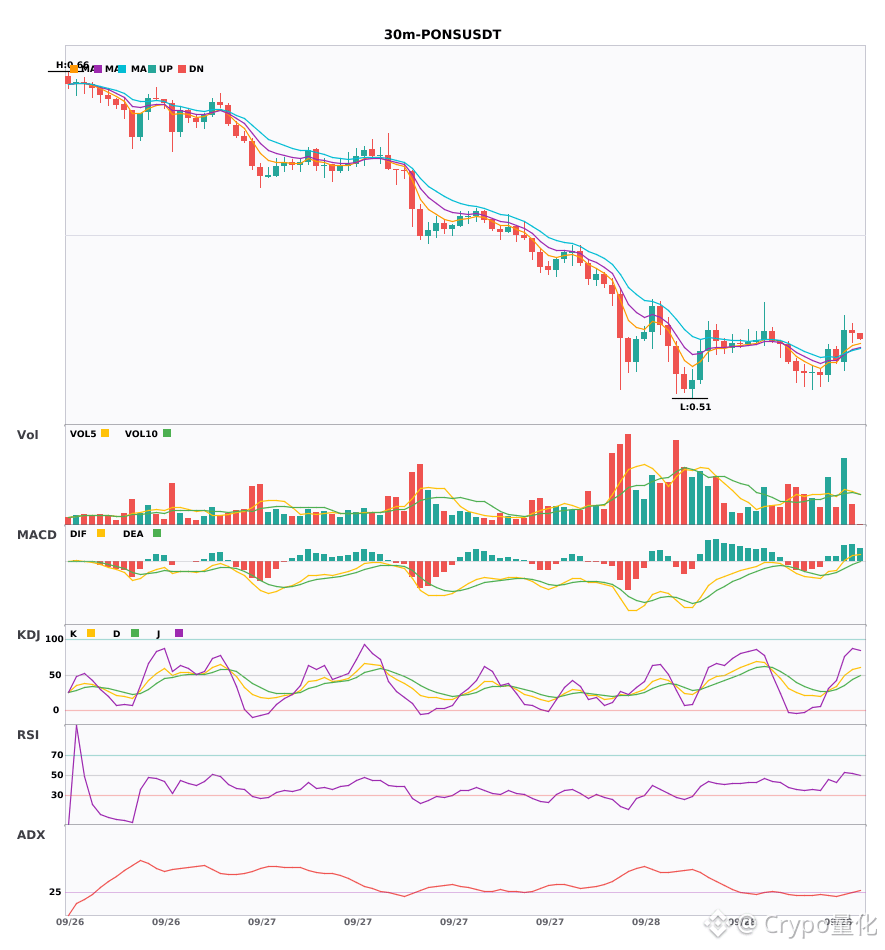Click the KDJ panel label

click(28, 635)
